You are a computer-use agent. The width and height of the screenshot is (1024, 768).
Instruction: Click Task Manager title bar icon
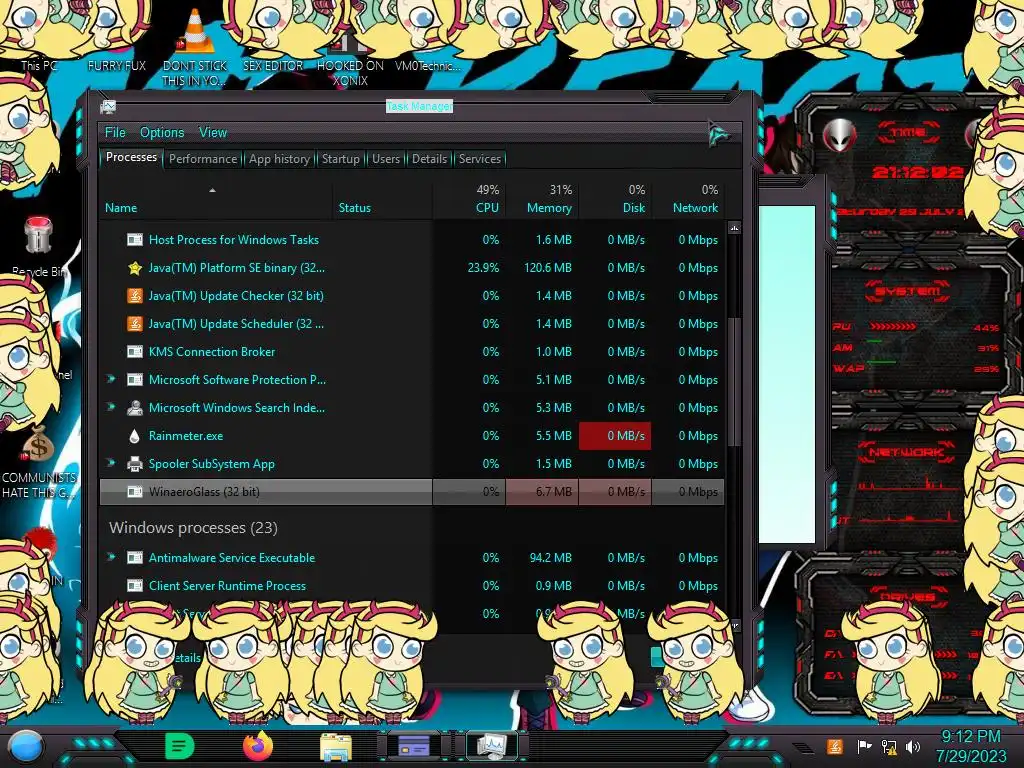pos(108,106)
